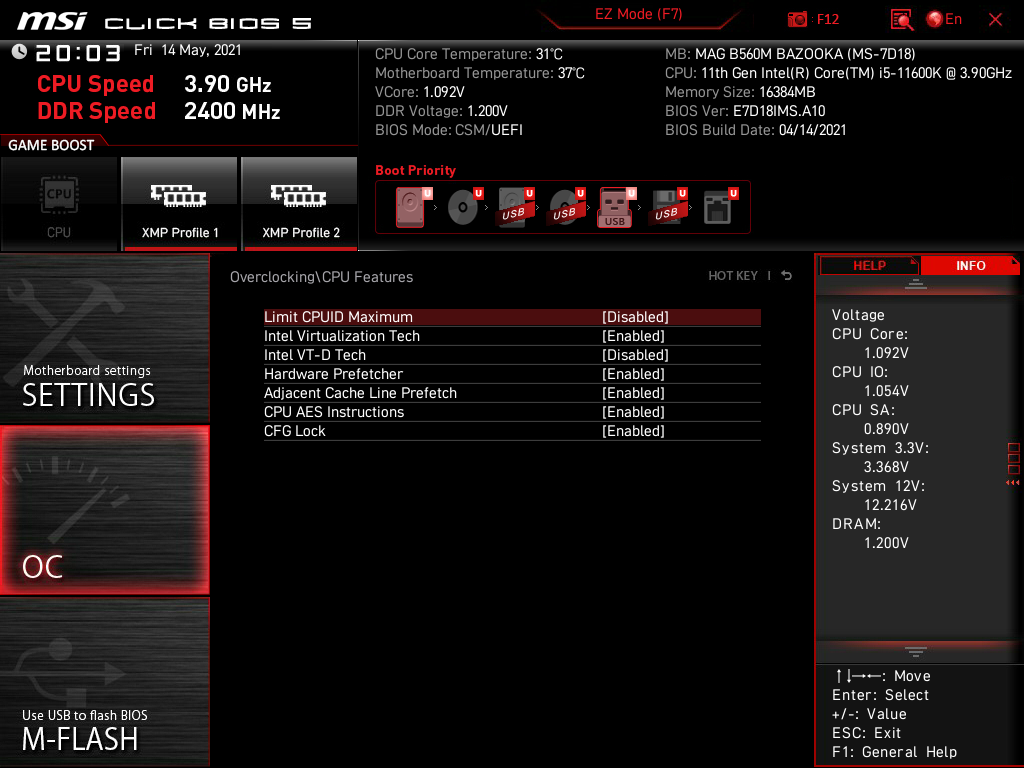Image resolution: width=1024 pixels, height=768 pixels.
Task: Select the Hardware Prefetcher row
Action: pyautogui.click(x=512, y=374)
